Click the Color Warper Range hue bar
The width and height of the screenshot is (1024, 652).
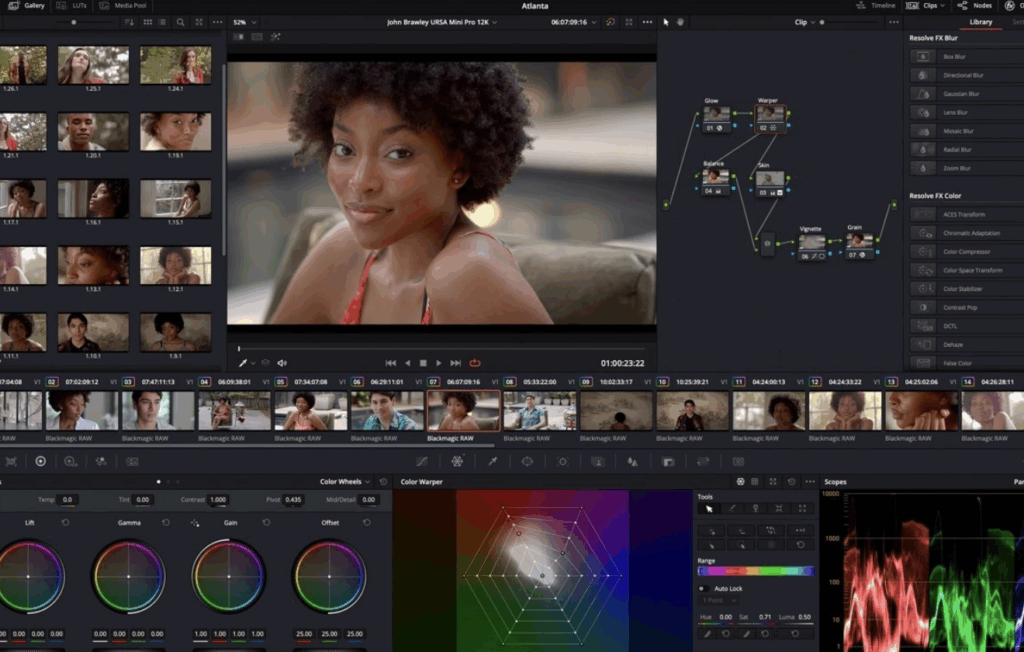pyautogui.click(x=756, y=571)
